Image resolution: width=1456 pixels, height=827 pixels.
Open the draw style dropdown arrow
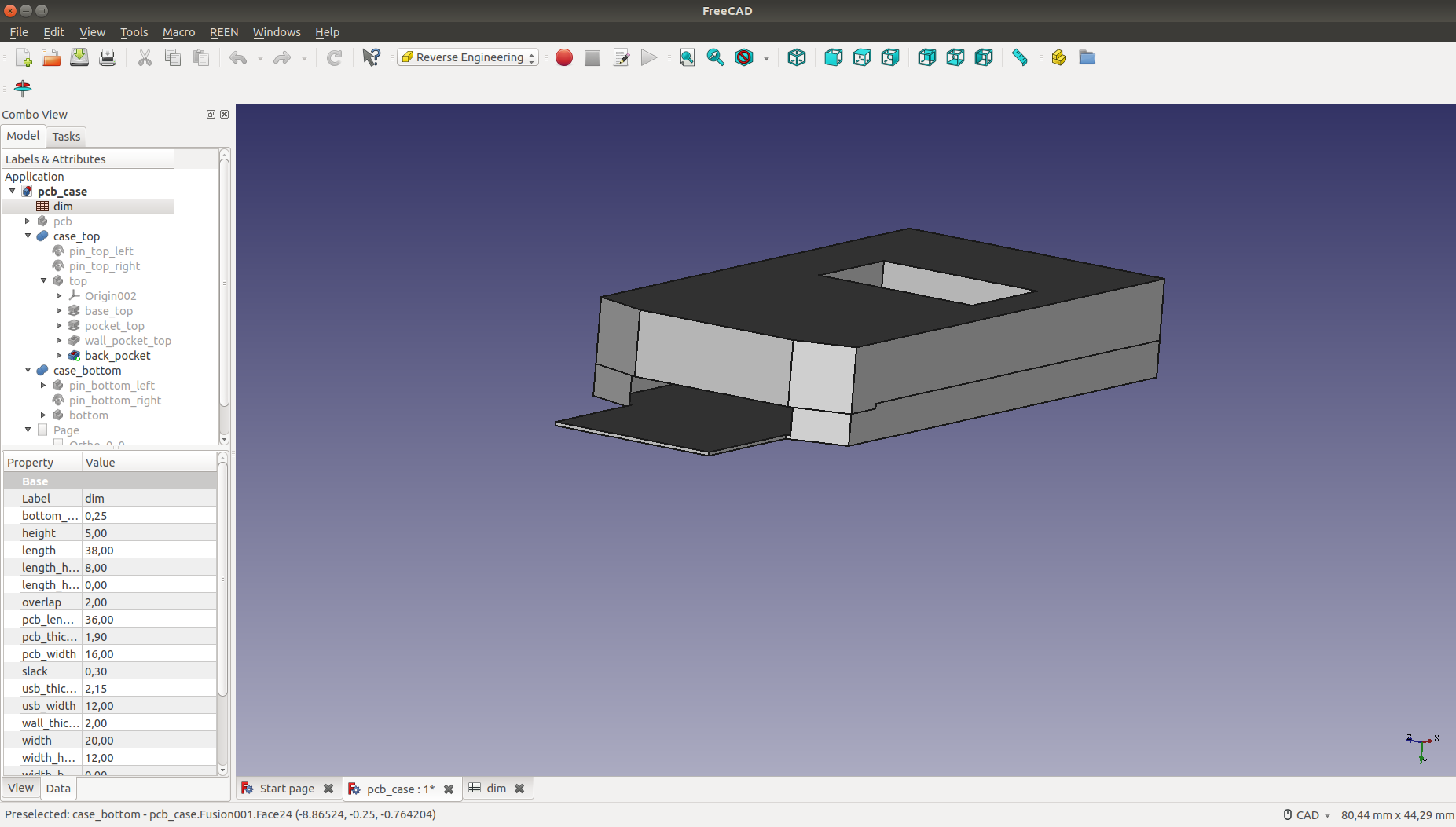click(766, 58)
